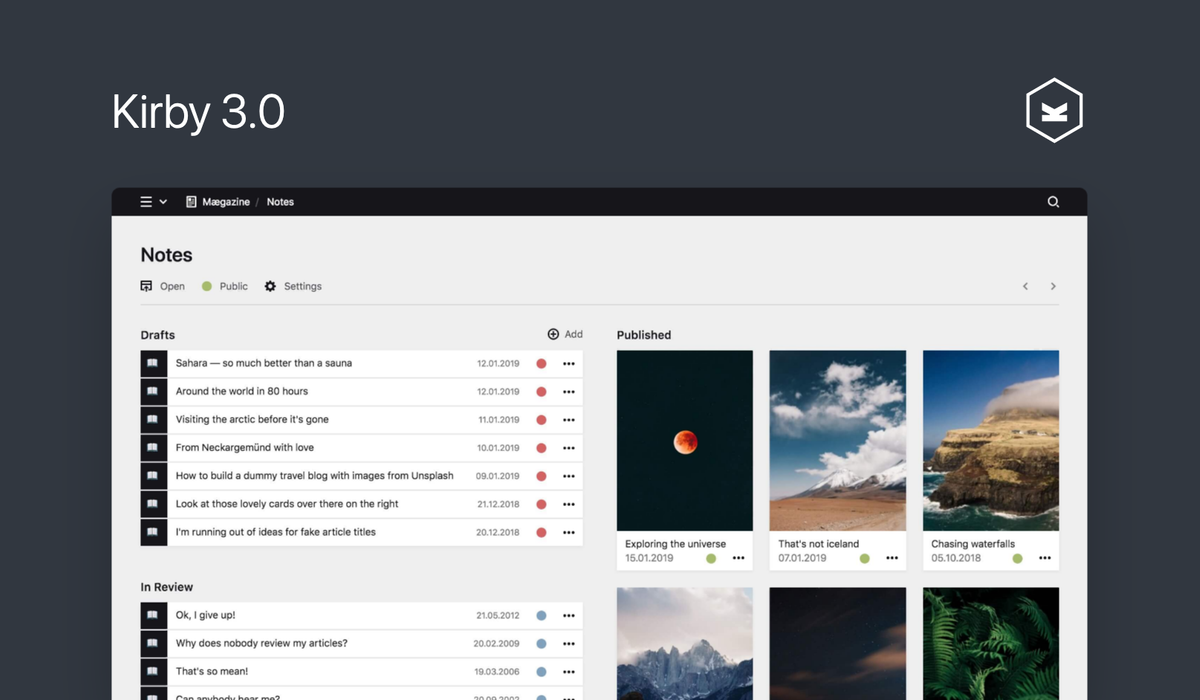
Task: Go to previous page arrow
Action: point(1025,286)
